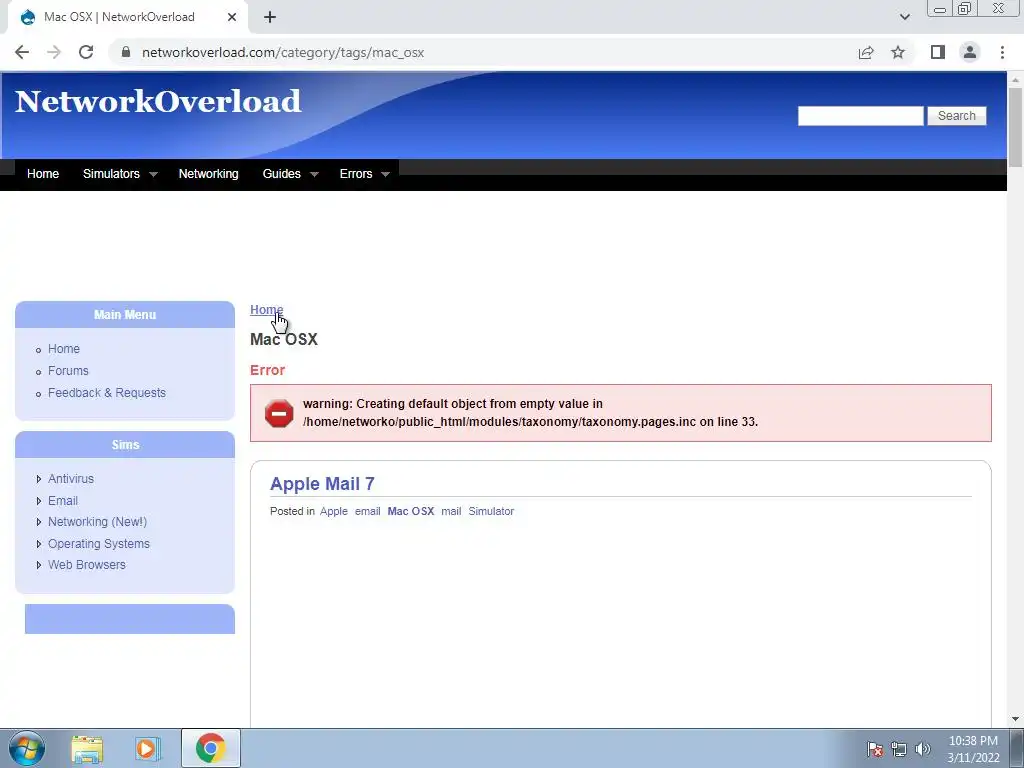Open the Antivirus sims link
Image resolution: width=1024 pixels, height=768 pixels.
click(71, 479)
